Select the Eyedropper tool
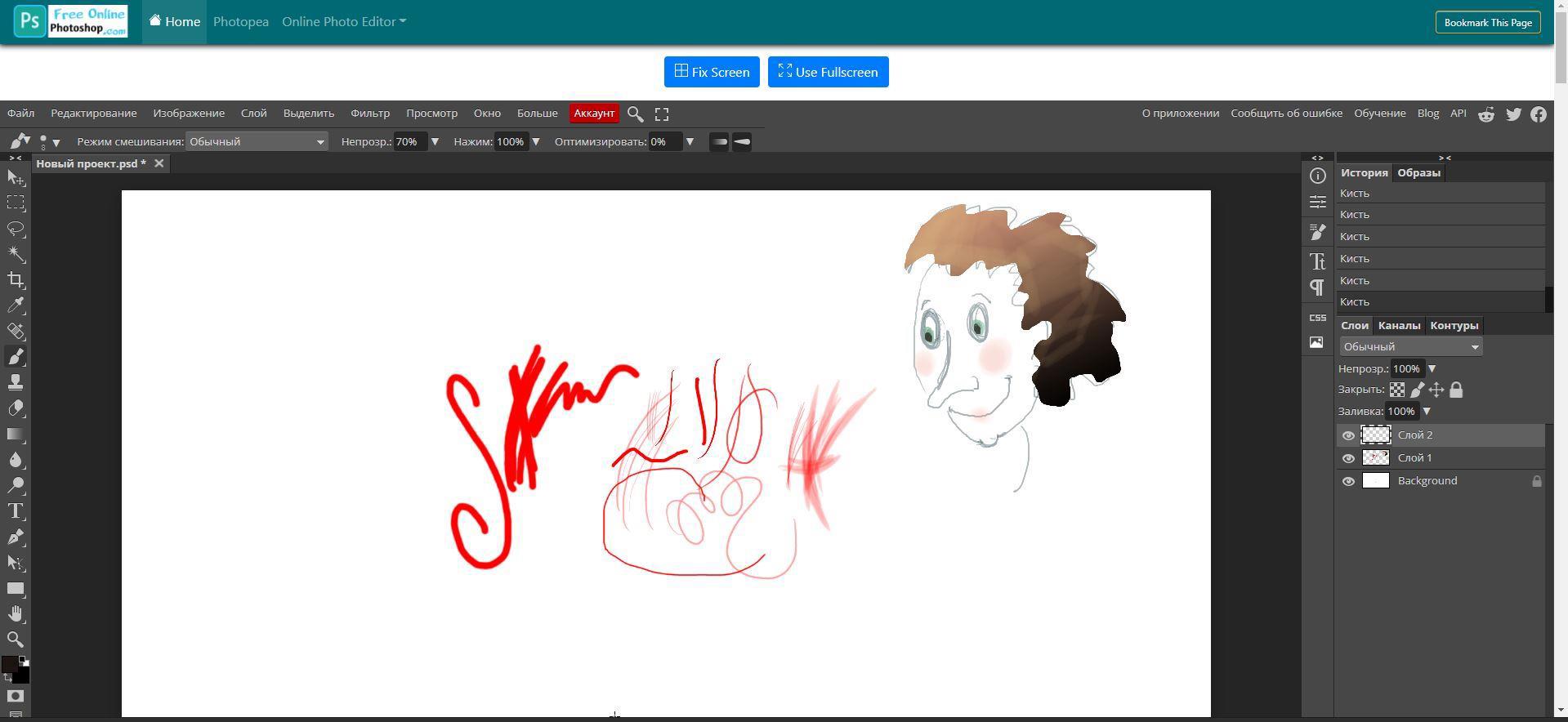The width and height of the screenshot is (1568, 722). coord(16,305)
